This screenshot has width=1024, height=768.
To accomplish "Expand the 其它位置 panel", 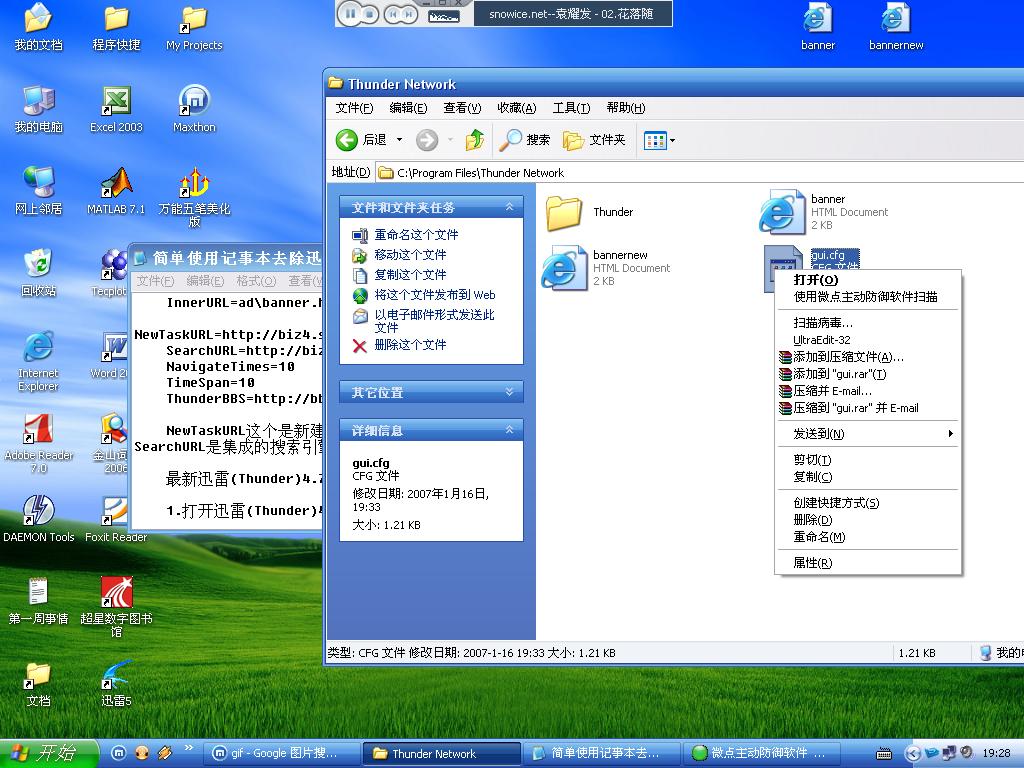I will 509,392.
